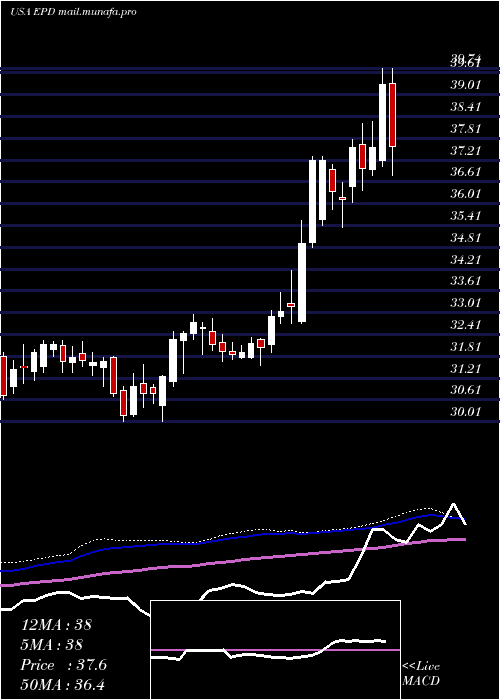Click the 30.01 price axis label
The width and height of the screenshot is (500, 700).
click(465, 412)
